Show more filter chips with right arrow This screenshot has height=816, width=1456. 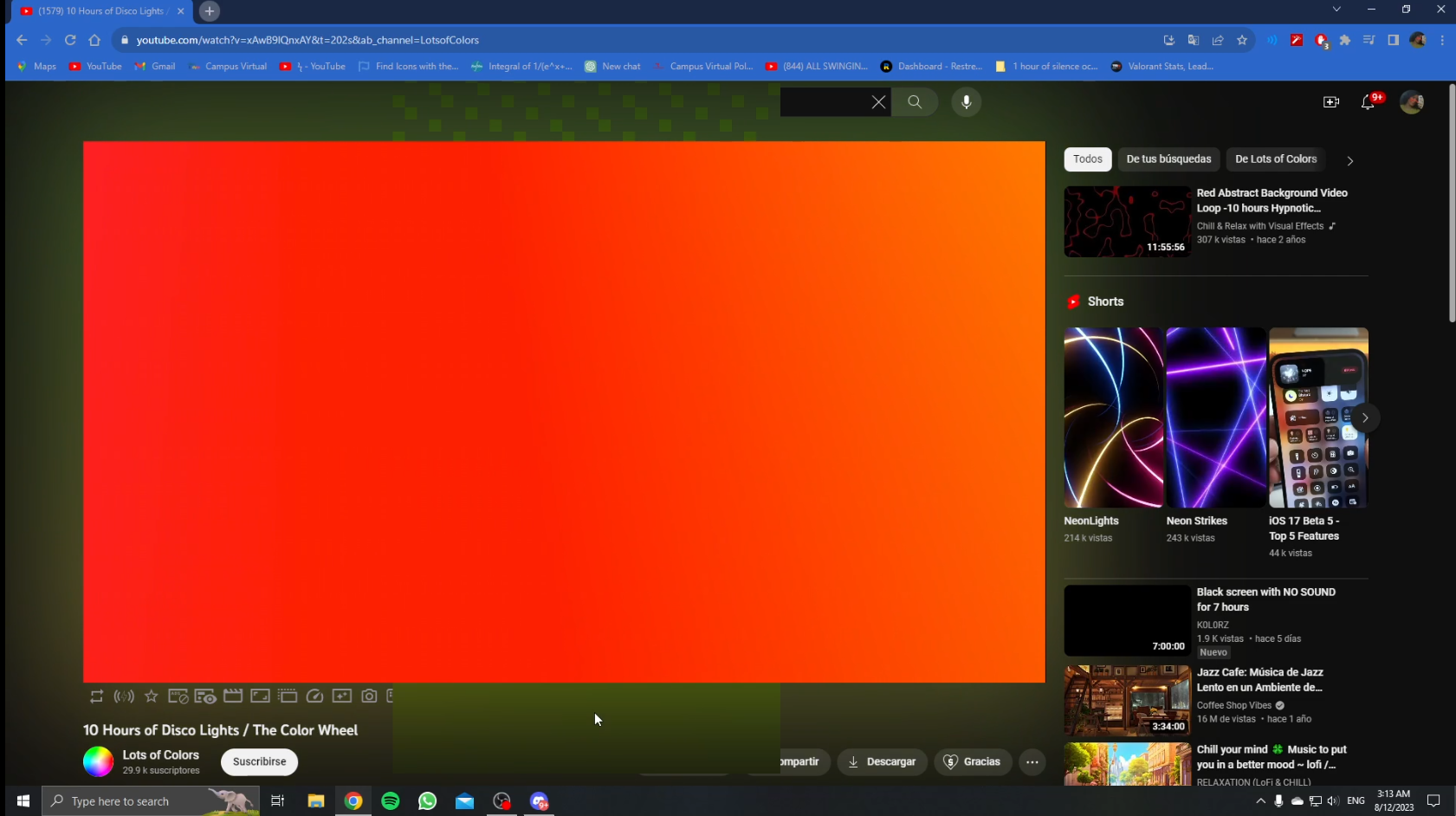pos(1350,160)
